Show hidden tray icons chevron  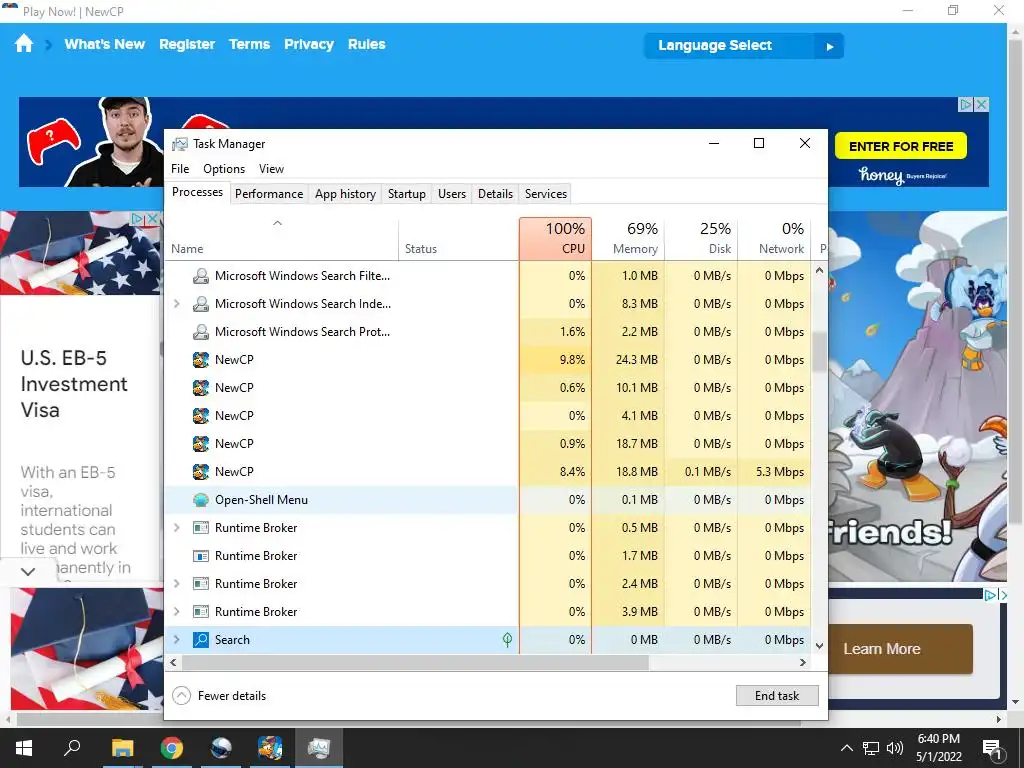tap(846, 748)
